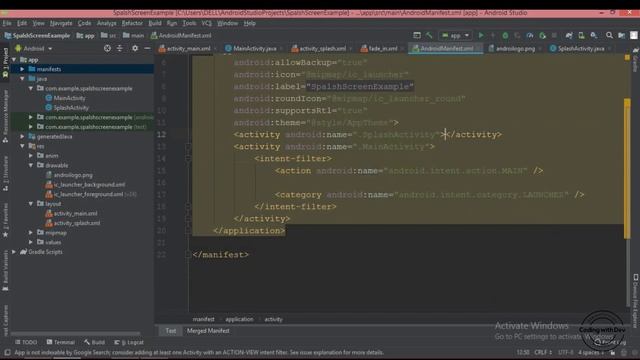Click the Attach debugger icon

[x=542, y=36]
